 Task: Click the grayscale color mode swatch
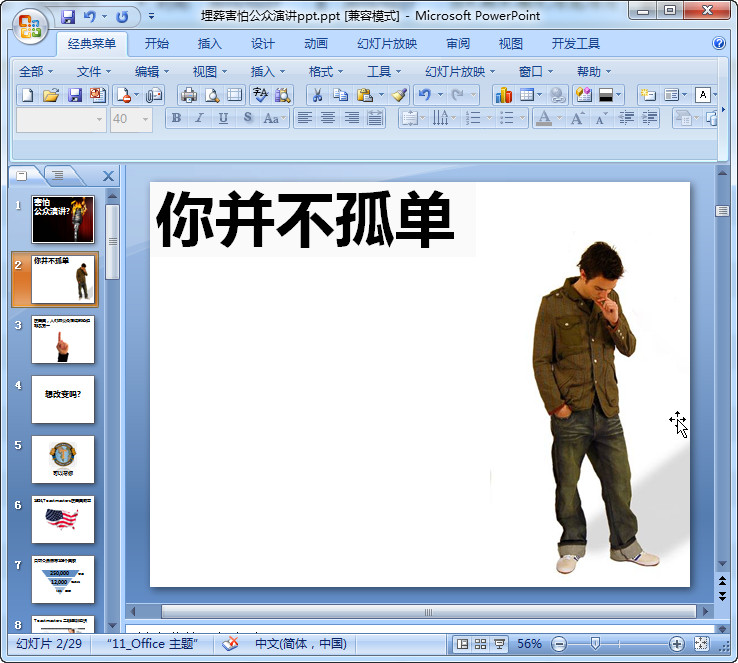(606, 96)
